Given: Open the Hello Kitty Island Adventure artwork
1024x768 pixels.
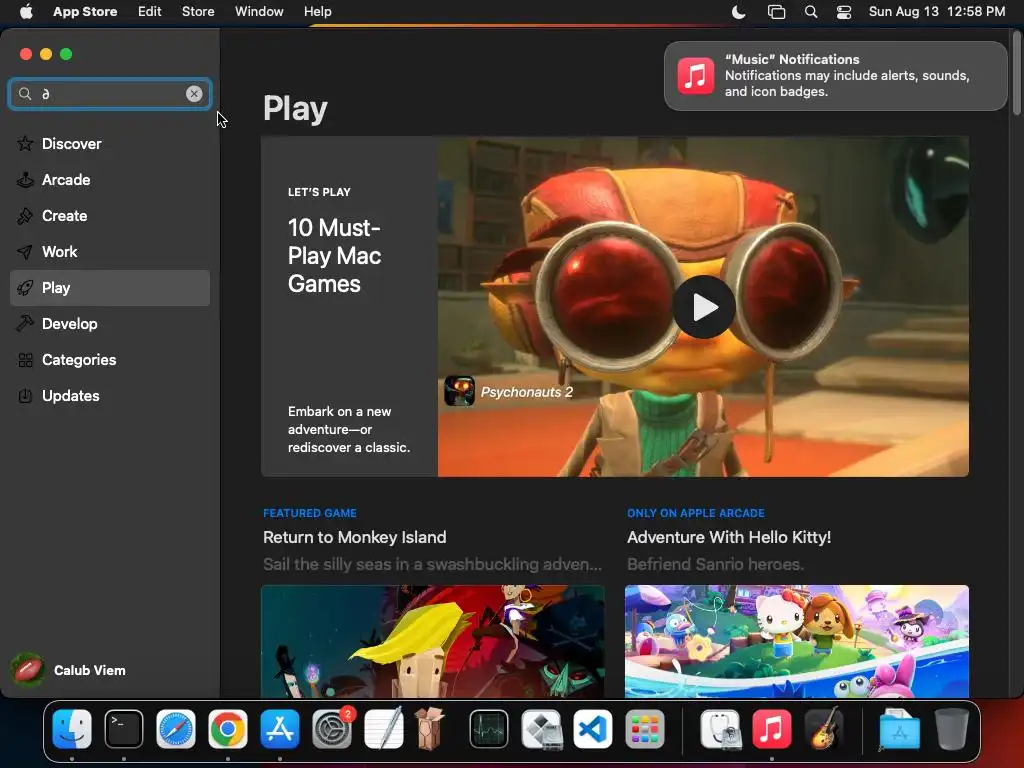Looking at the screenshot, I should coord(797,641).
